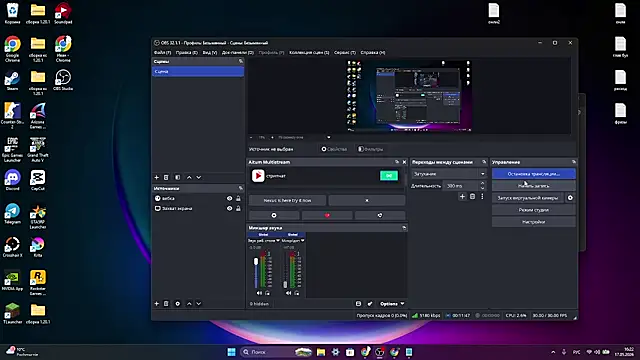The height and width of the screenshot is (360, 640).
Task: Hide the webcam source with eye icon
Action: pos(229,198)
